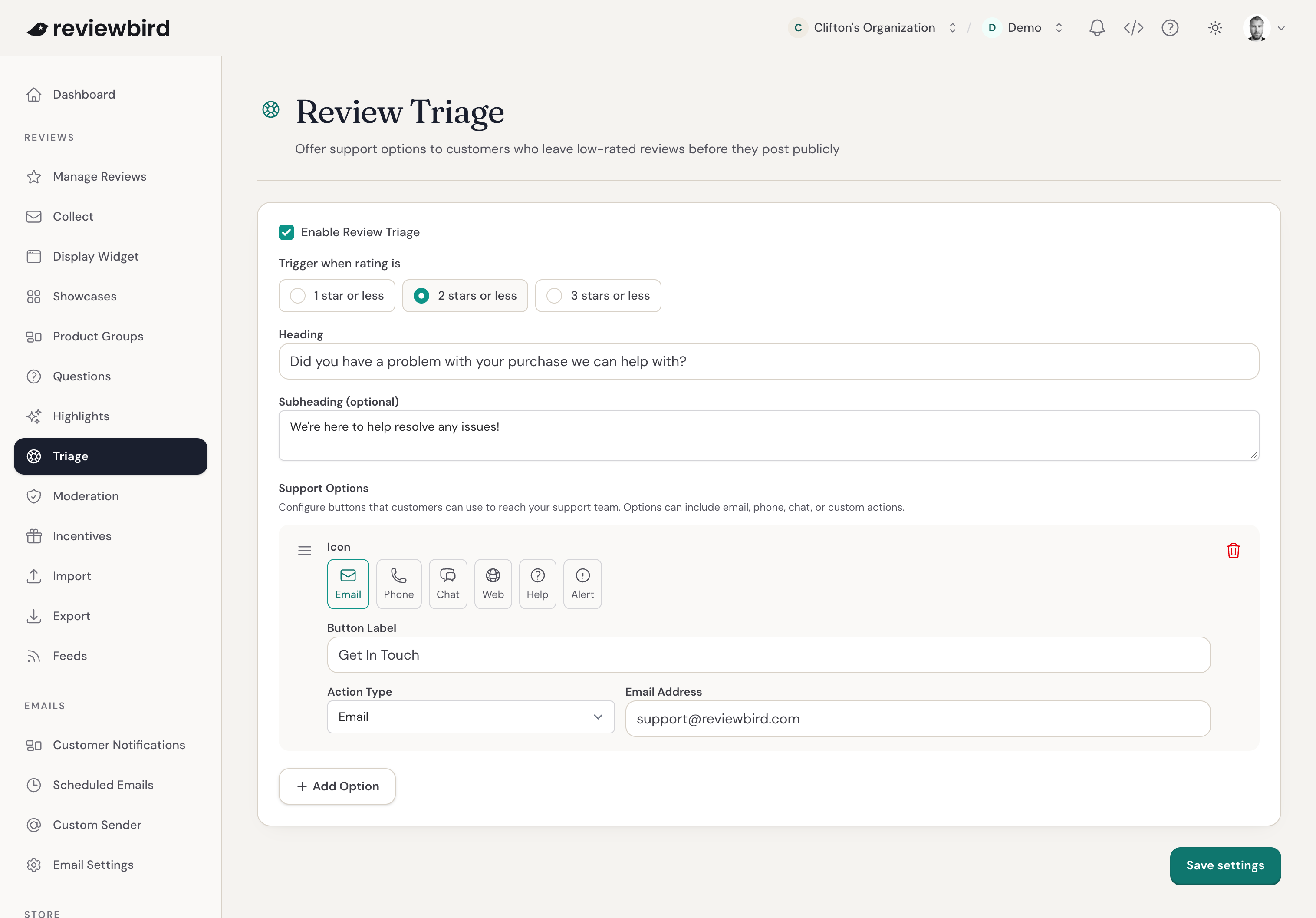The height and width of the screenshot is (918, 1316).
Task: Click Save settings button
Action: (x=1225, y=866)
